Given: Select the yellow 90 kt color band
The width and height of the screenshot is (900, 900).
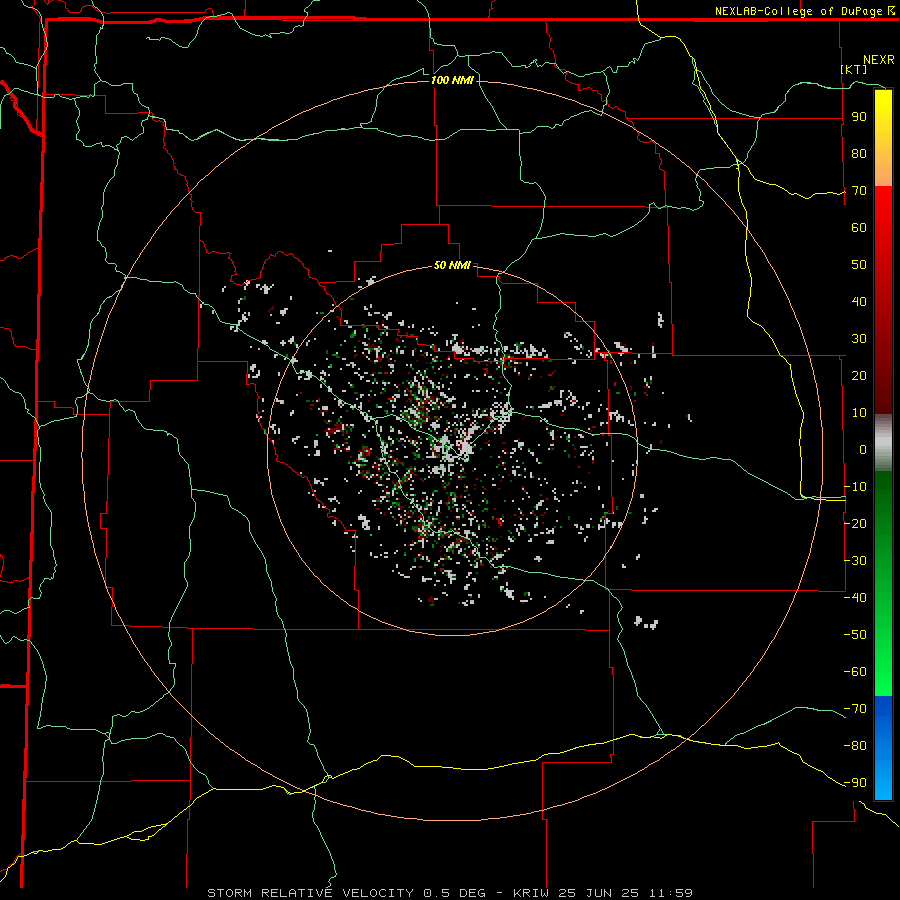Looking at the screenshot, I should click(x=883, y=117).
